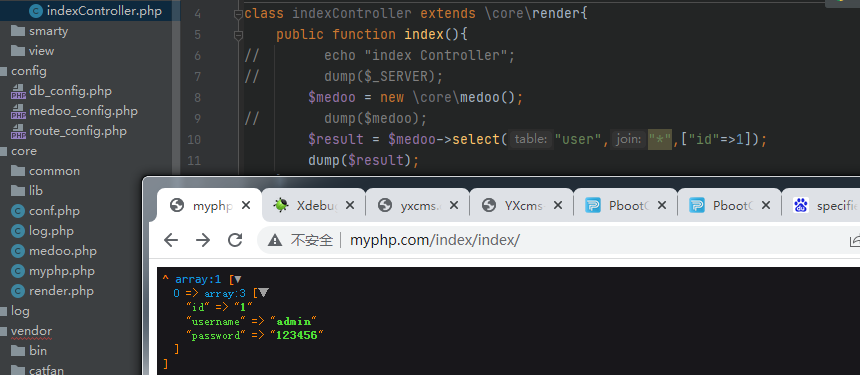Click the browser forward arrow
860x375 pixels.
203,240
